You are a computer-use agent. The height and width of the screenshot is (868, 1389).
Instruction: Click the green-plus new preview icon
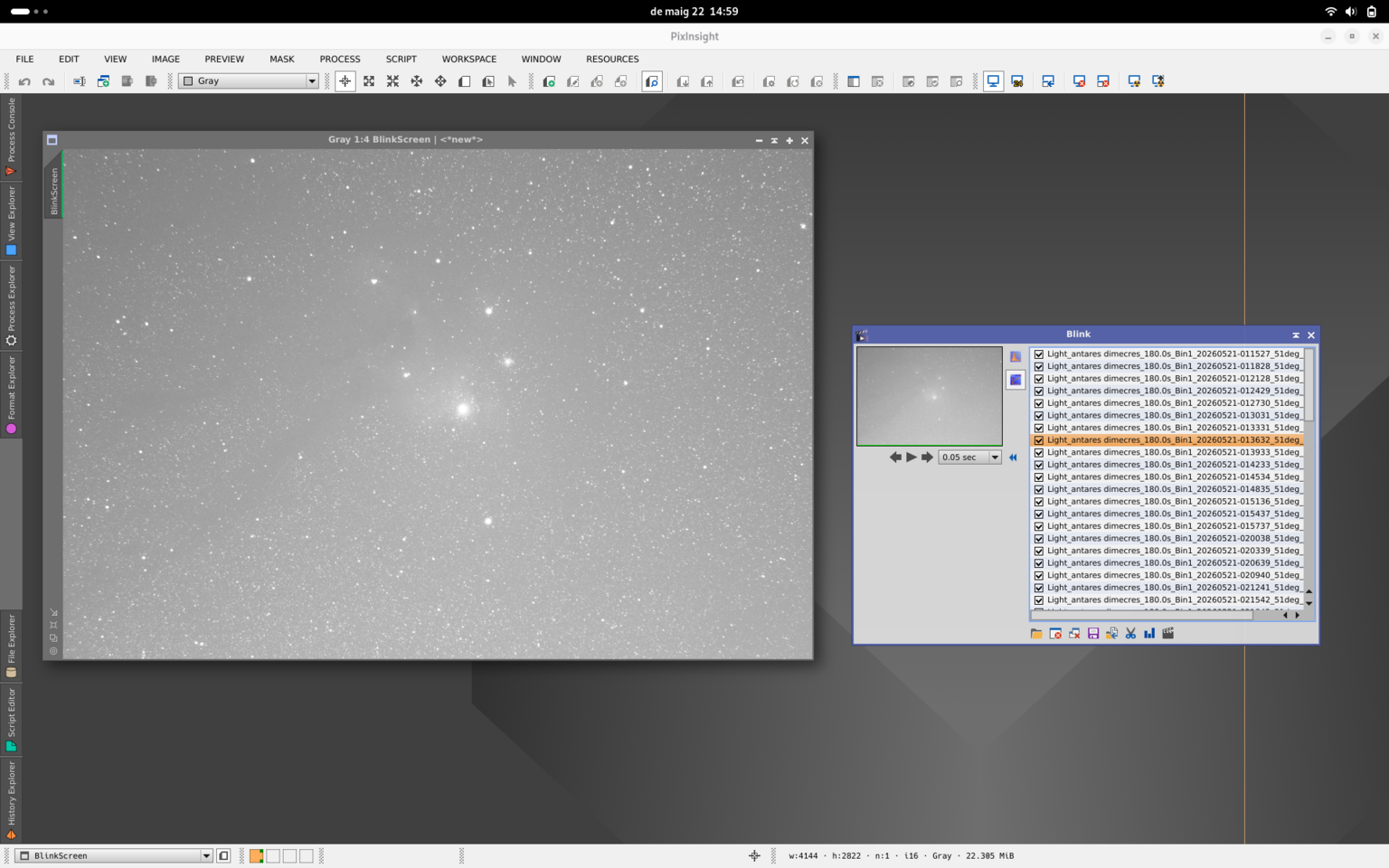click(x=549, y=81)
